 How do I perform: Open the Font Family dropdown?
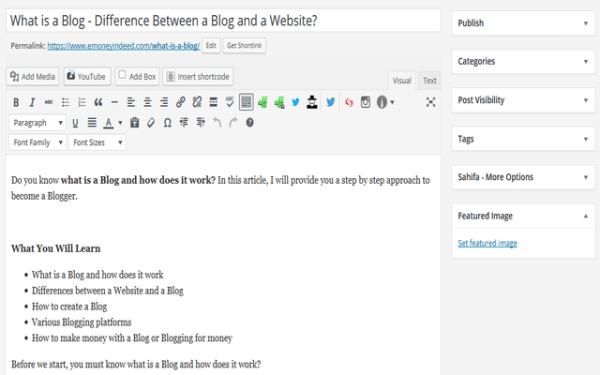click(38, 142)
